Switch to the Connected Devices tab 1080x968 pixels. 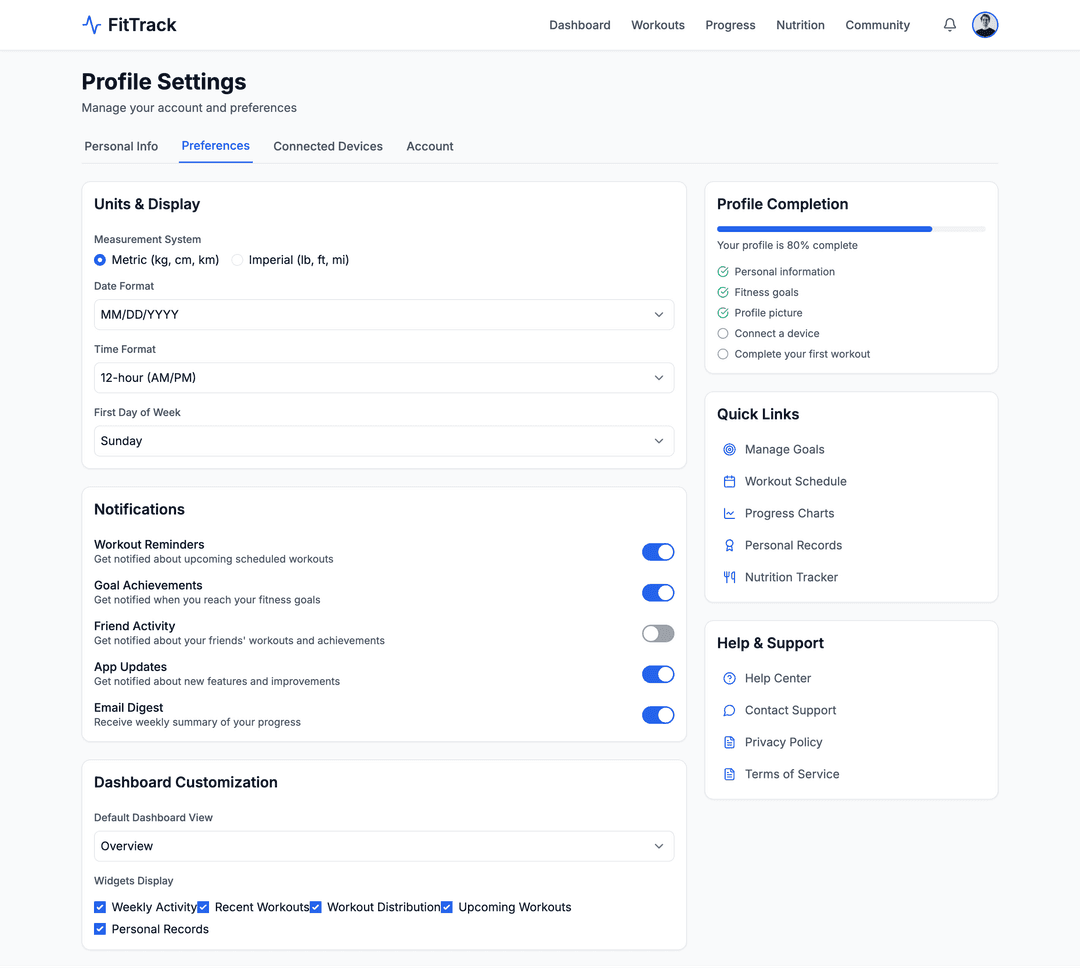tap(328, 147)
